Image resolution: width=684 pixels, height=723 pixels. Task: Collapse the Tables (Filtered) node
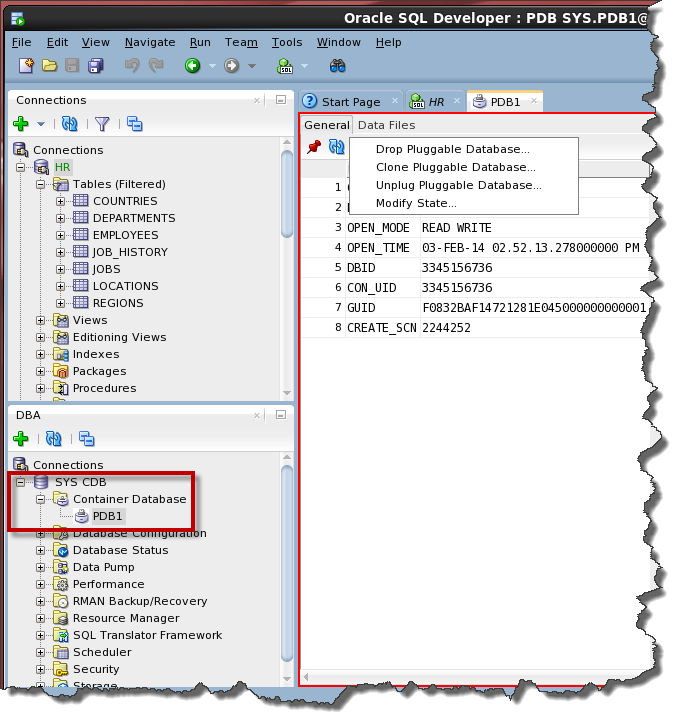41,184
